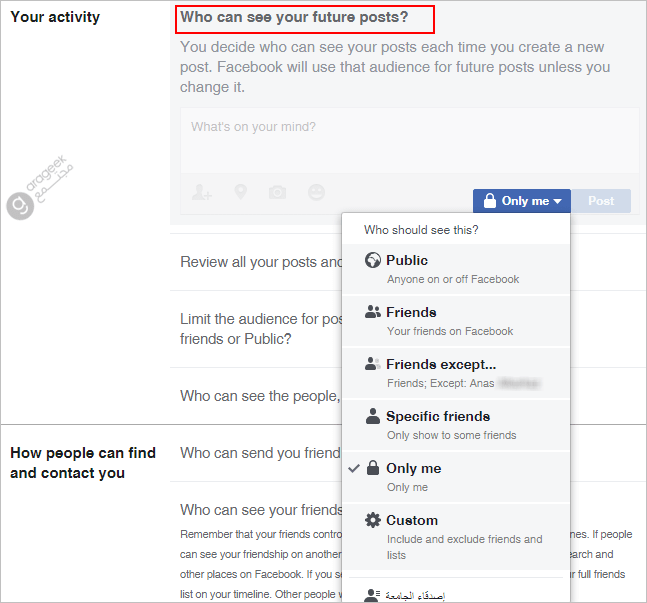Click How people can find and contact you heading
Screen dimensions: 647x603
tap(83, 463)
